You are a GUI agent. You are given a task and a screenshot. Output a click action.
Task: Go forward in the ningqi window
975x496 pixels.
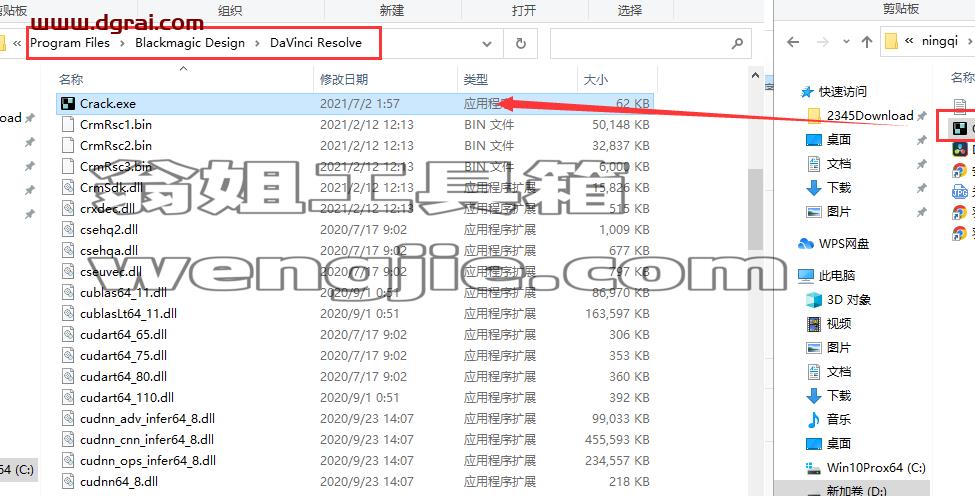822,42
